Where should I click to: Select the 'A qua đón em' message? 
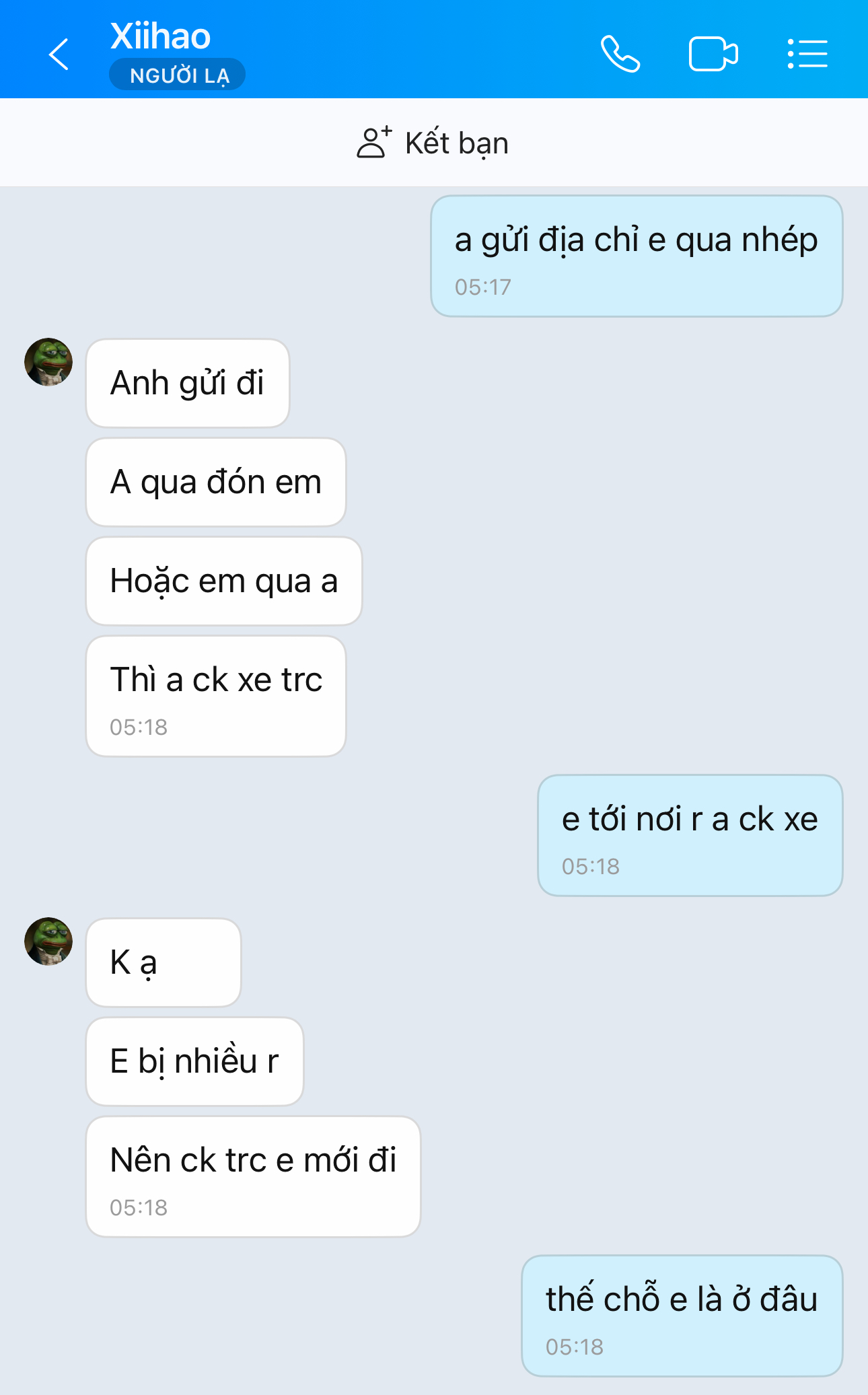tap(216, 482)
